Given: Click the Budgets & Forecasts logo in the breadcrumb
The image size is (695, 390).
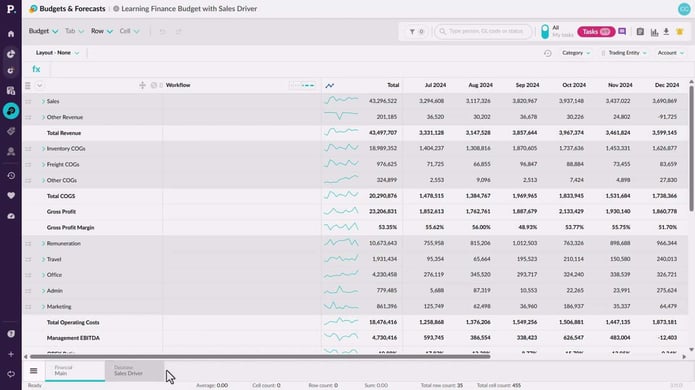Looking at the screenshot, I should 33,9.
